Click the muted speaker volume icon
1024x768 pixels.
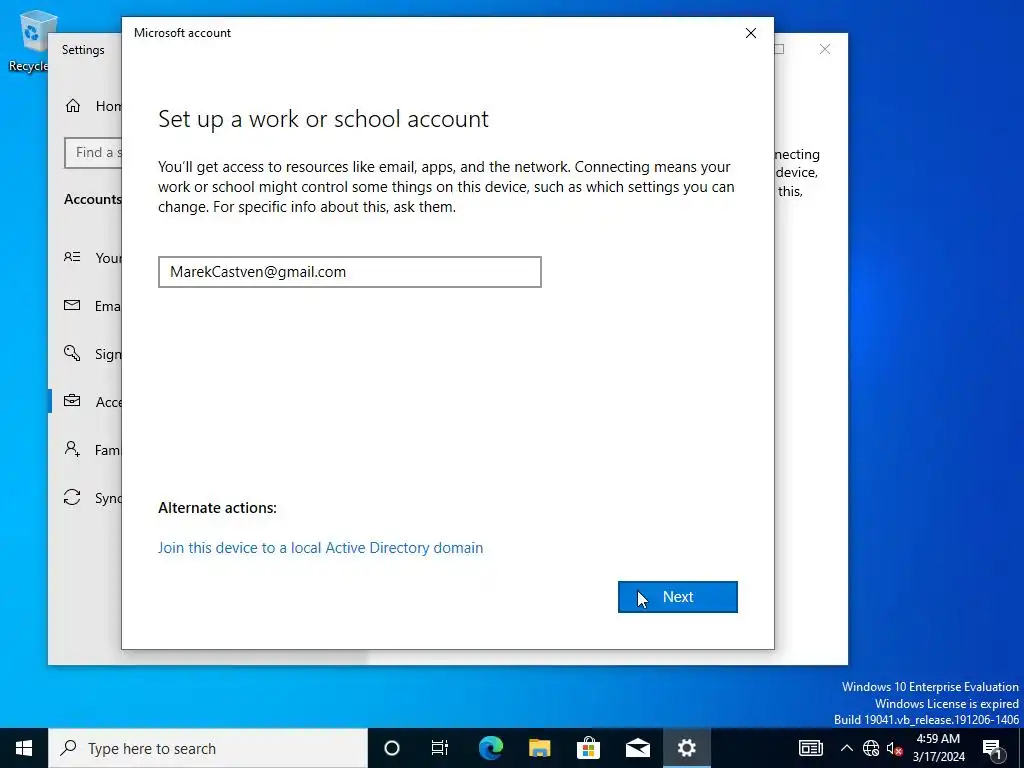pos(894,748)
